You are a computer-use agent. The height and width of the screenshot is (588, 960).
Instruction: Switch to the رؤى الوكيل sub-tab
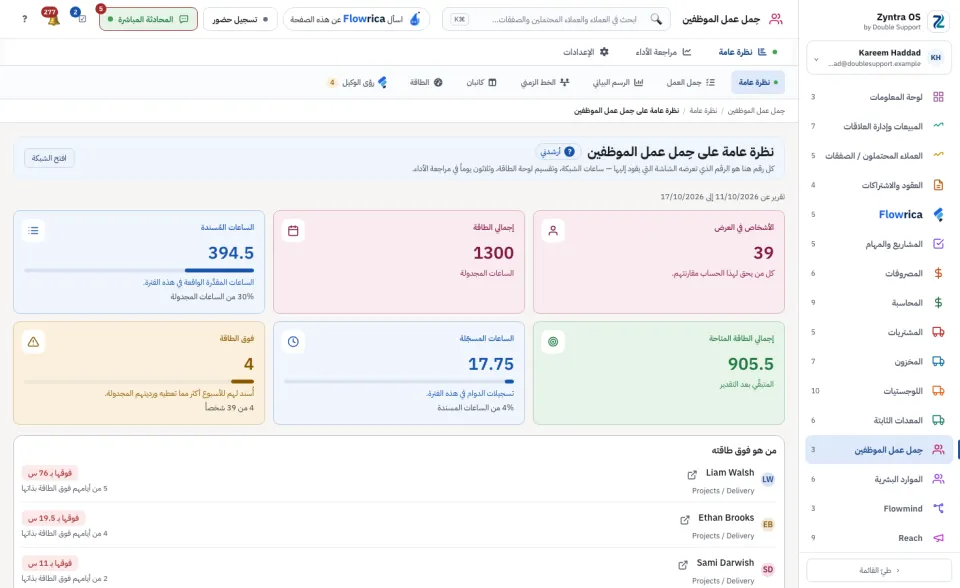(358, 82)
